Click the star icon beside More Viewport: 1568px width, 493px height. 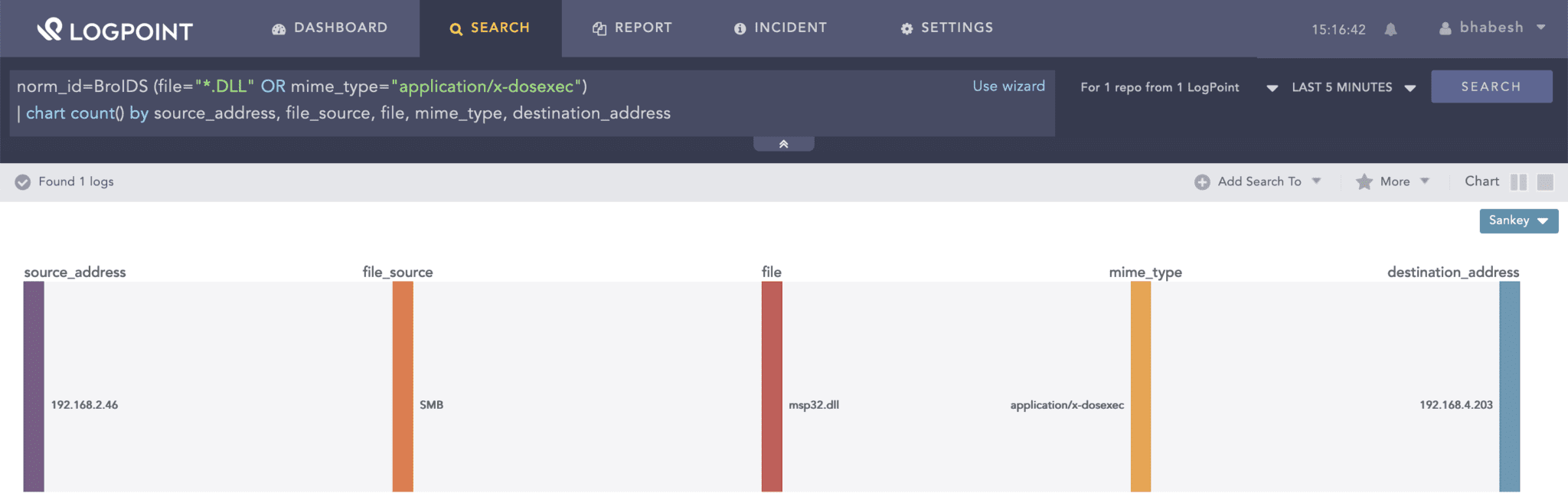click(x=1364, y=181)
